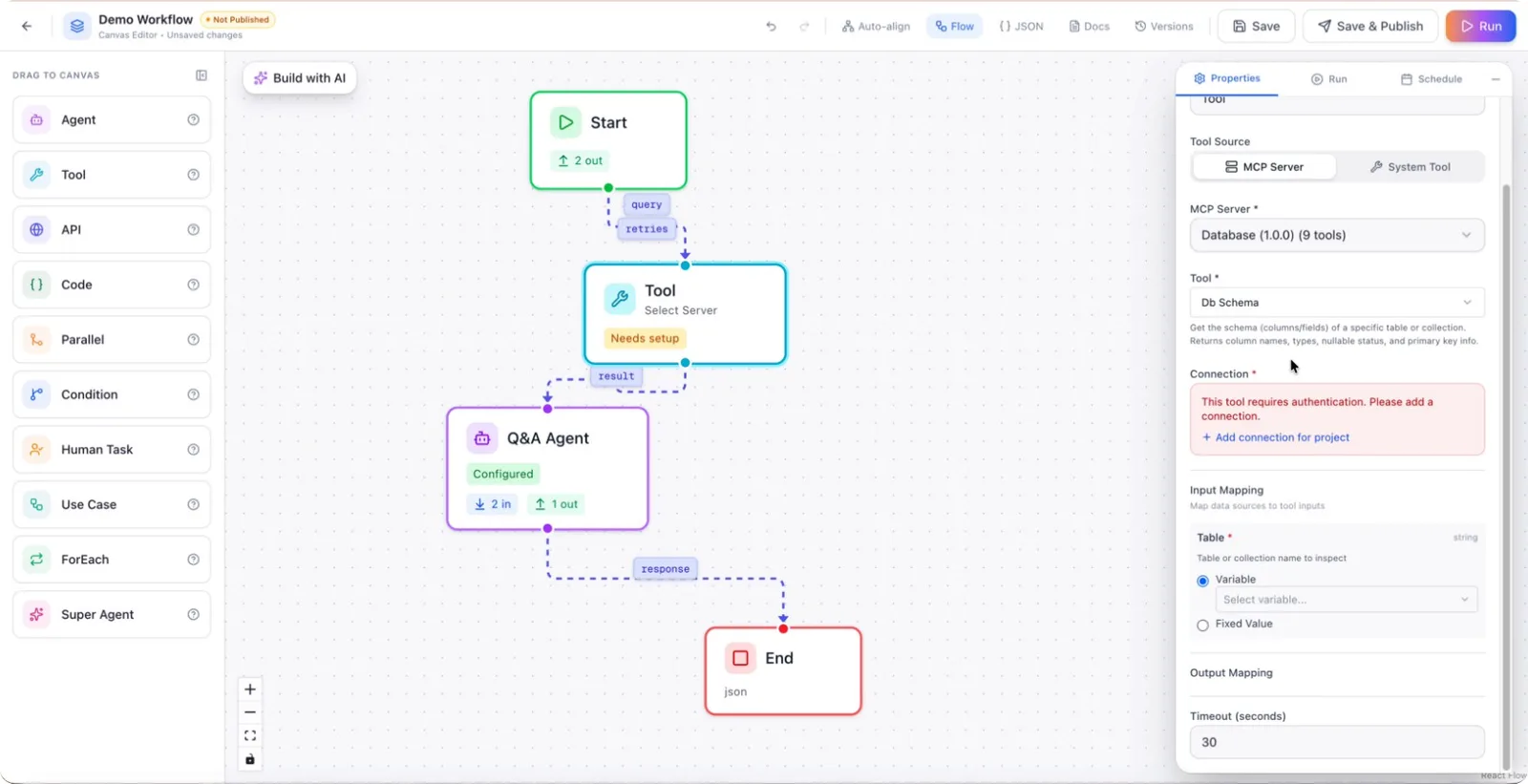Open the Run tab in panel
The image size is (1528, 784).
pyautogui.click(x=1328, y=79)
